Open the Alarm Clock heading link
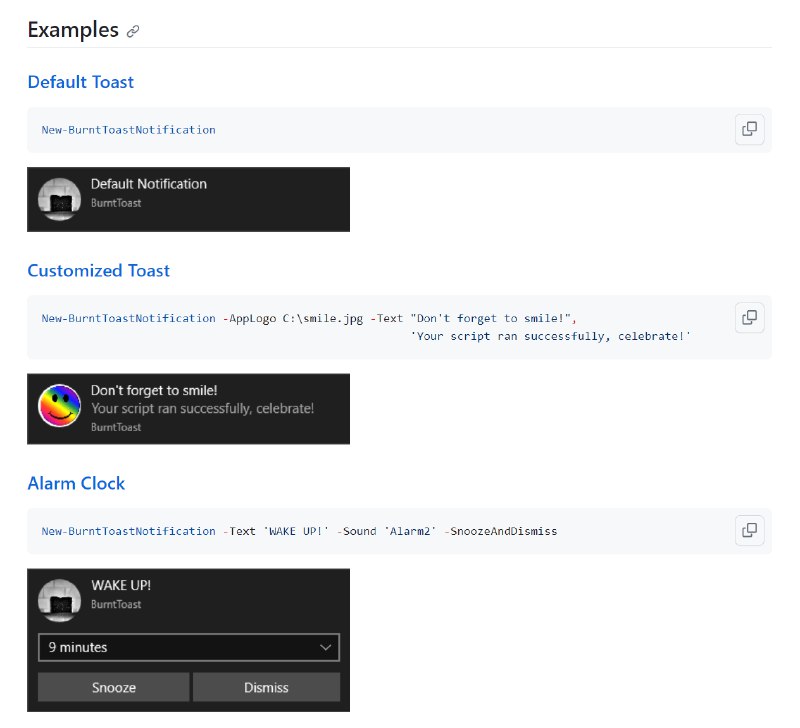This screenshot has height=728, width=800. [x=76, y=483]
